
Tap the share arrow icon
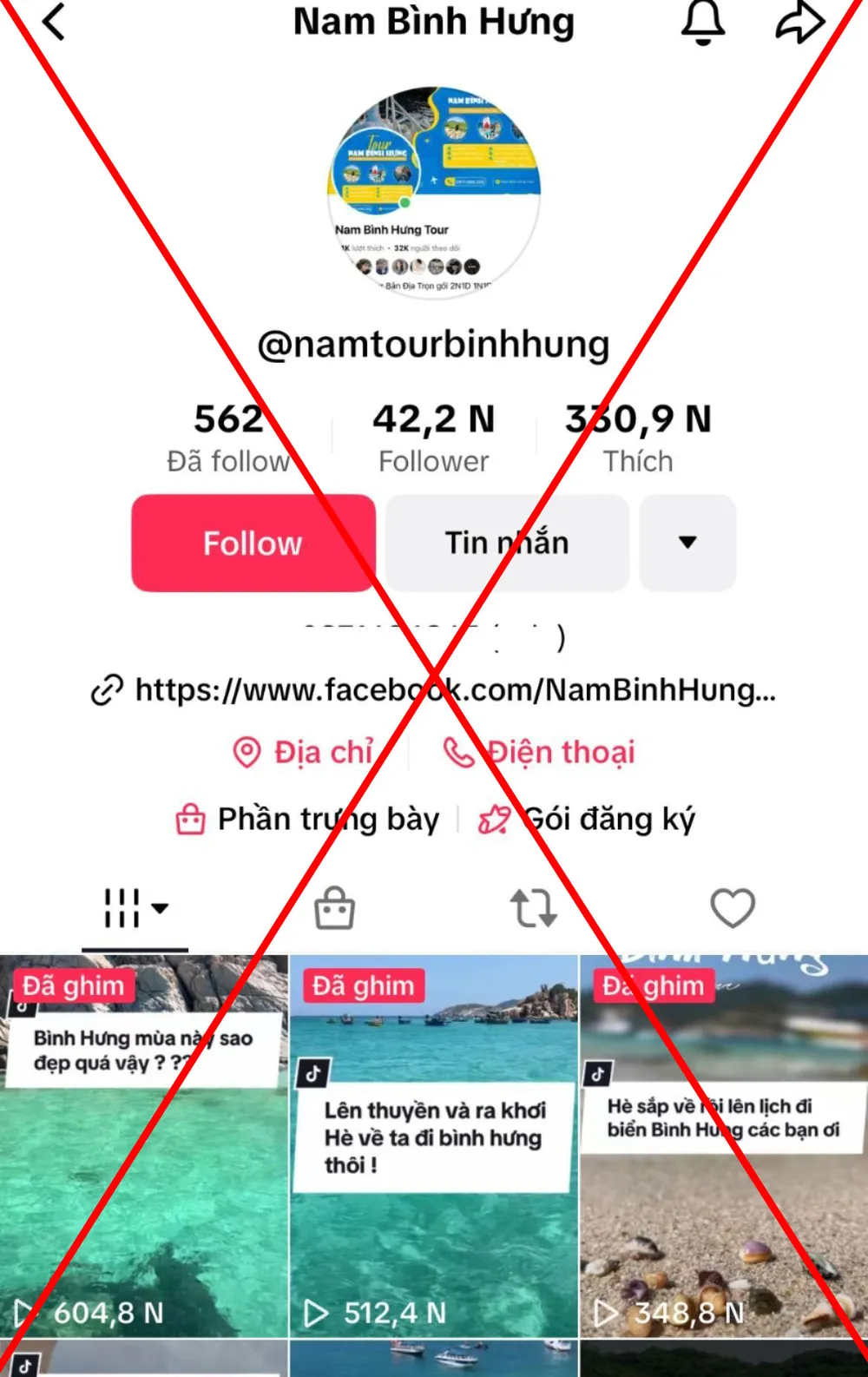click(799, 22)
